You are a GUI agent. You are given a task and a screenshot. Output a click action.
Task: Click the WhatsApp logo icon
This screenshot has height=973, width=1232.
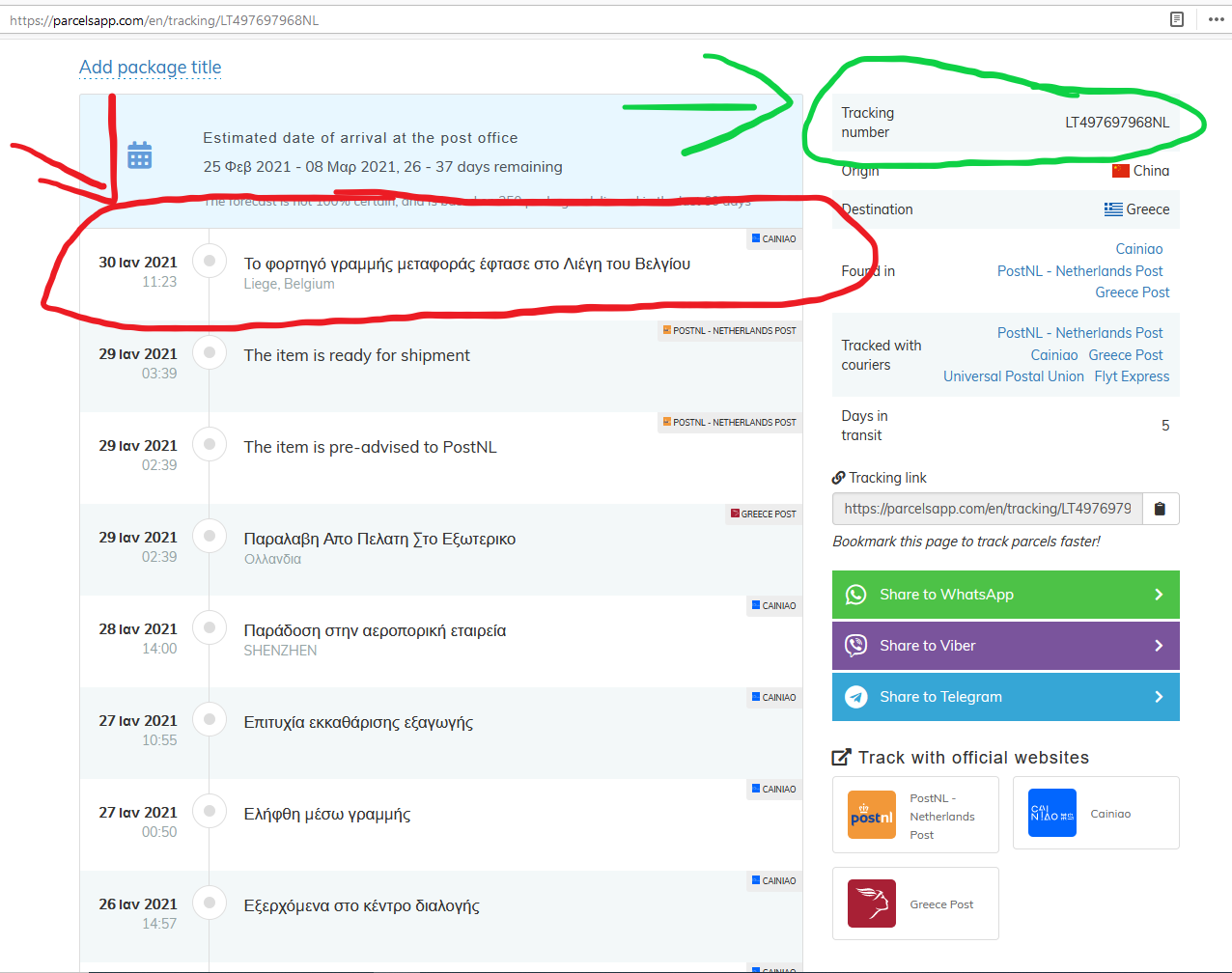[x=856, y=595]
